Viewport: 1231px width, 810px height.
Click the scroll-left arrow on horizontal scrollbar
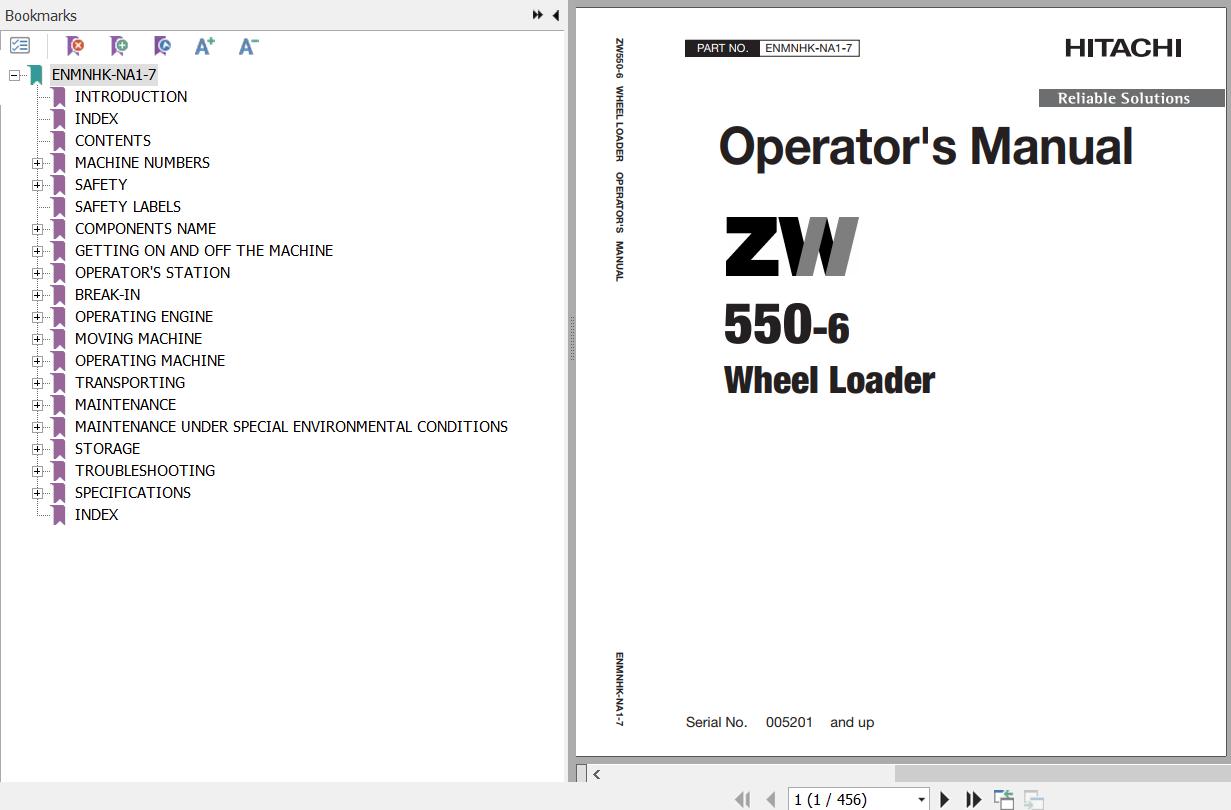click(x=597, y=773)
